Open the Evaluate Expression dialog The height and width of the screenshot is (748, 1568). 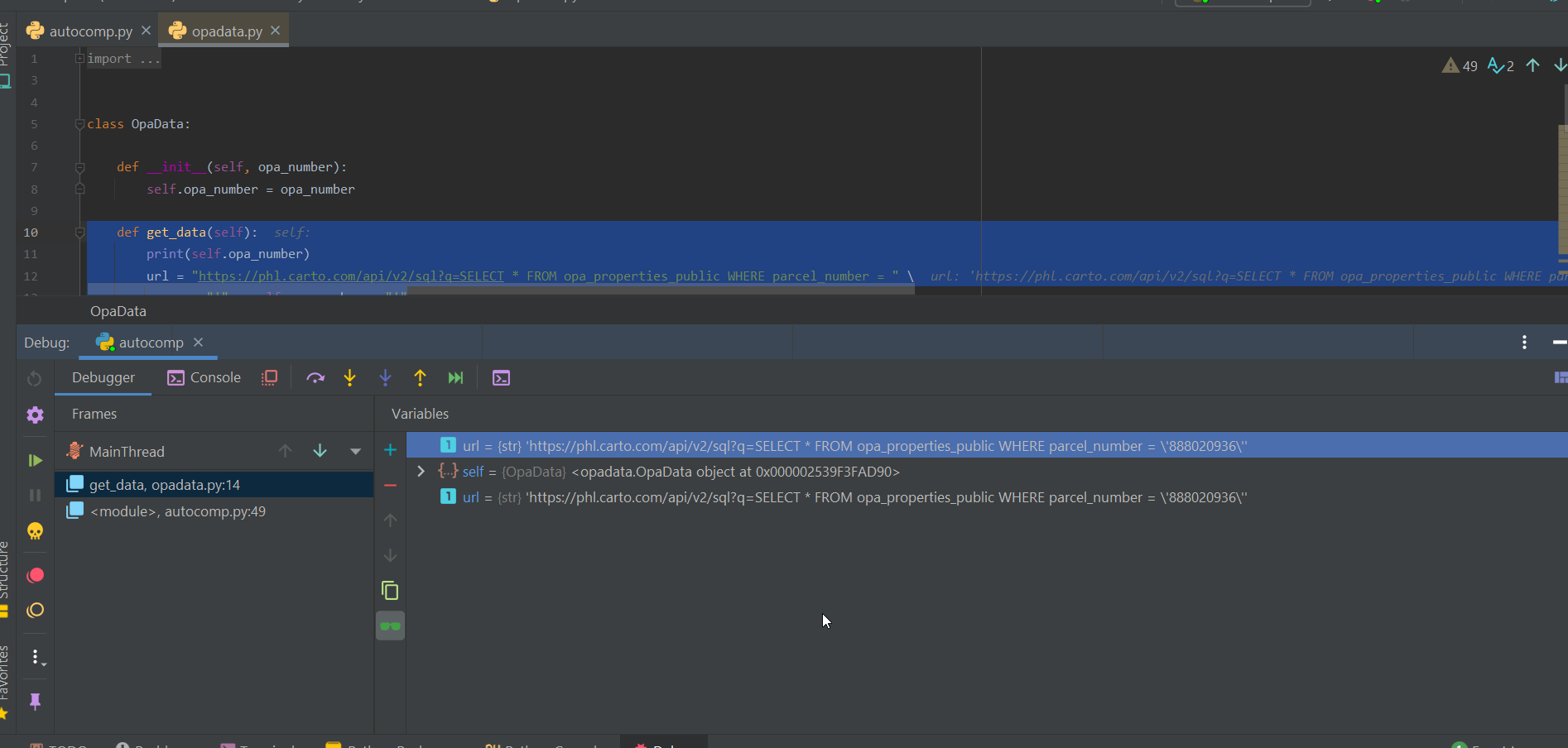(501, 377)
